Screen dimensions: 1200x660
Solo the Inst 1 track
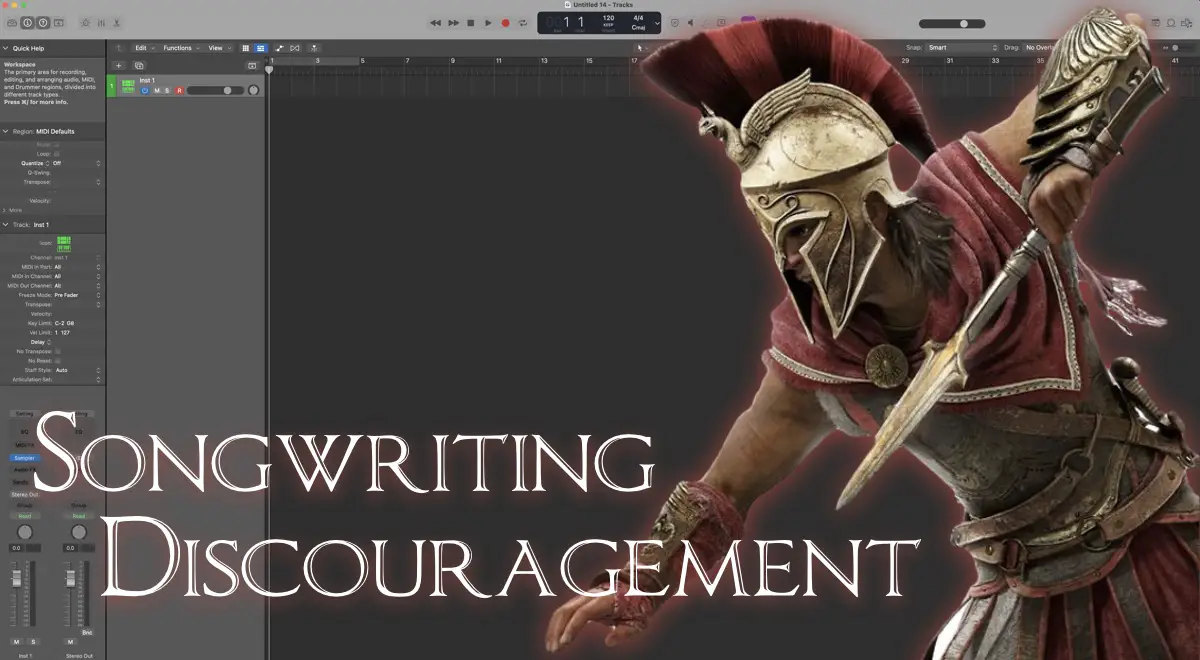pos(167,91)
